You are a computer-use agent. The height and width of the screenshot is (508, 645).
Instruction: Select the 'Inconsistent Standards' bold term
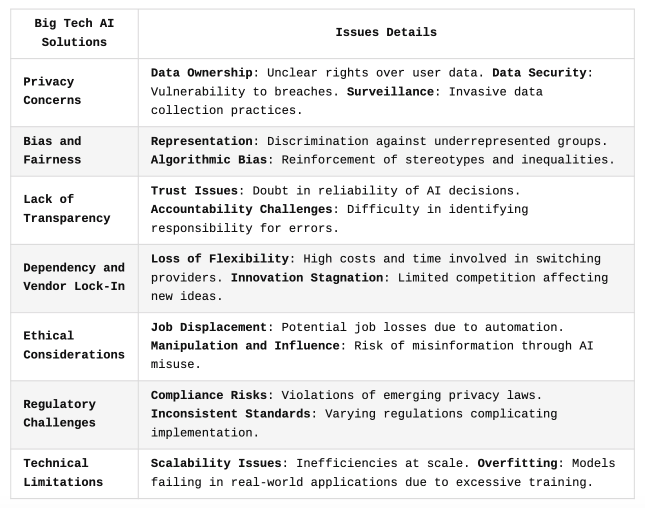[230, 413]
